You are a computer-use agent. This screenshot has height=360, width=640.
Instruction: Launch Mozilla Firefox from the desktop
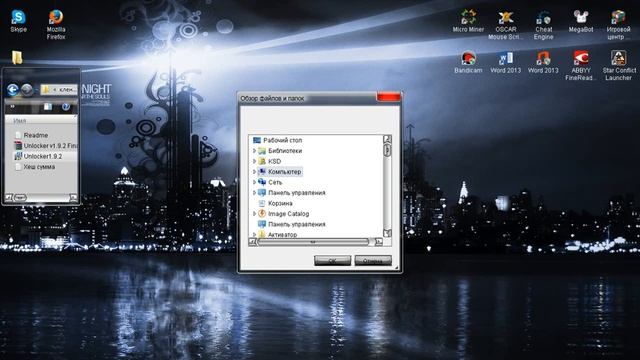56,24
